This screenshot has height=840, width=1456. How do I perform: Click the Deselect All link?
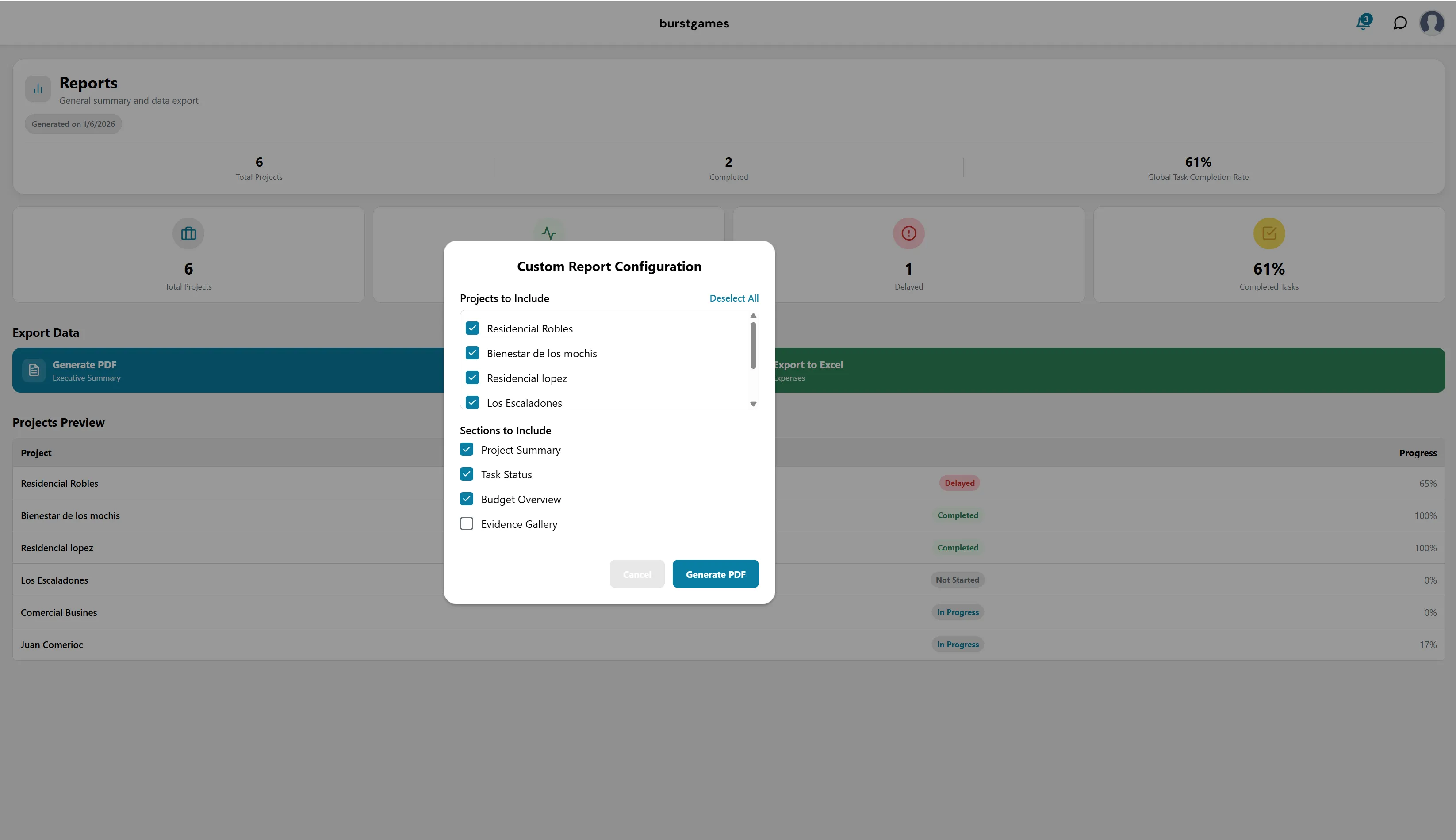(x=733, y=298)
